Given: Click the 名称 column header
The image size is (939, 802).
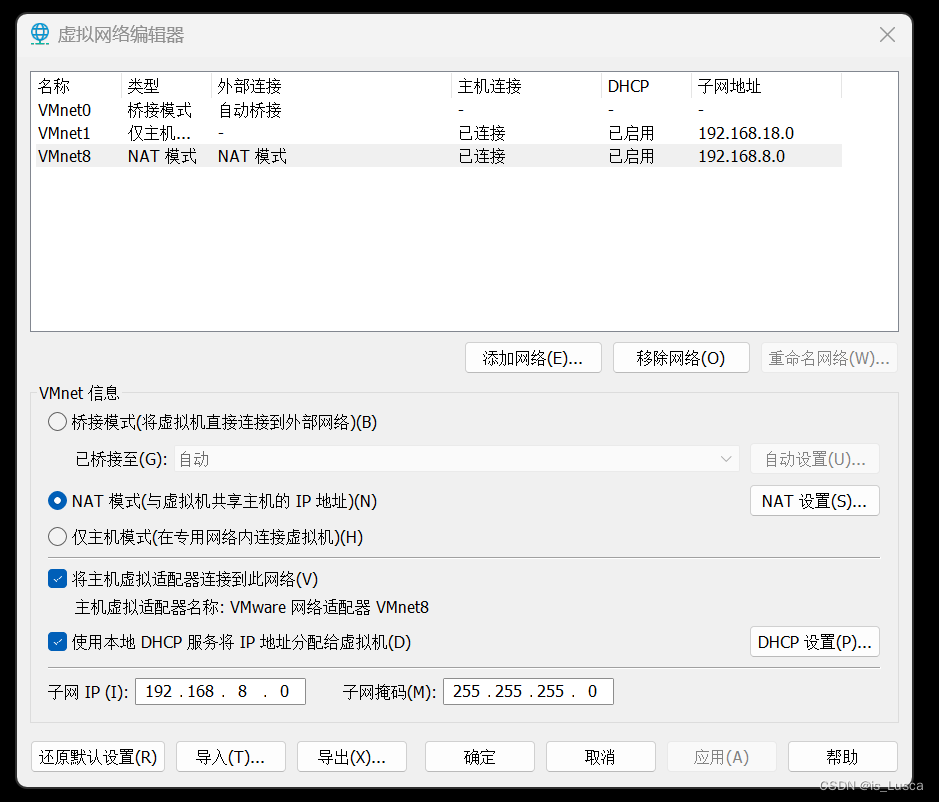Looking at the screenshot, I should coord(78,86).
